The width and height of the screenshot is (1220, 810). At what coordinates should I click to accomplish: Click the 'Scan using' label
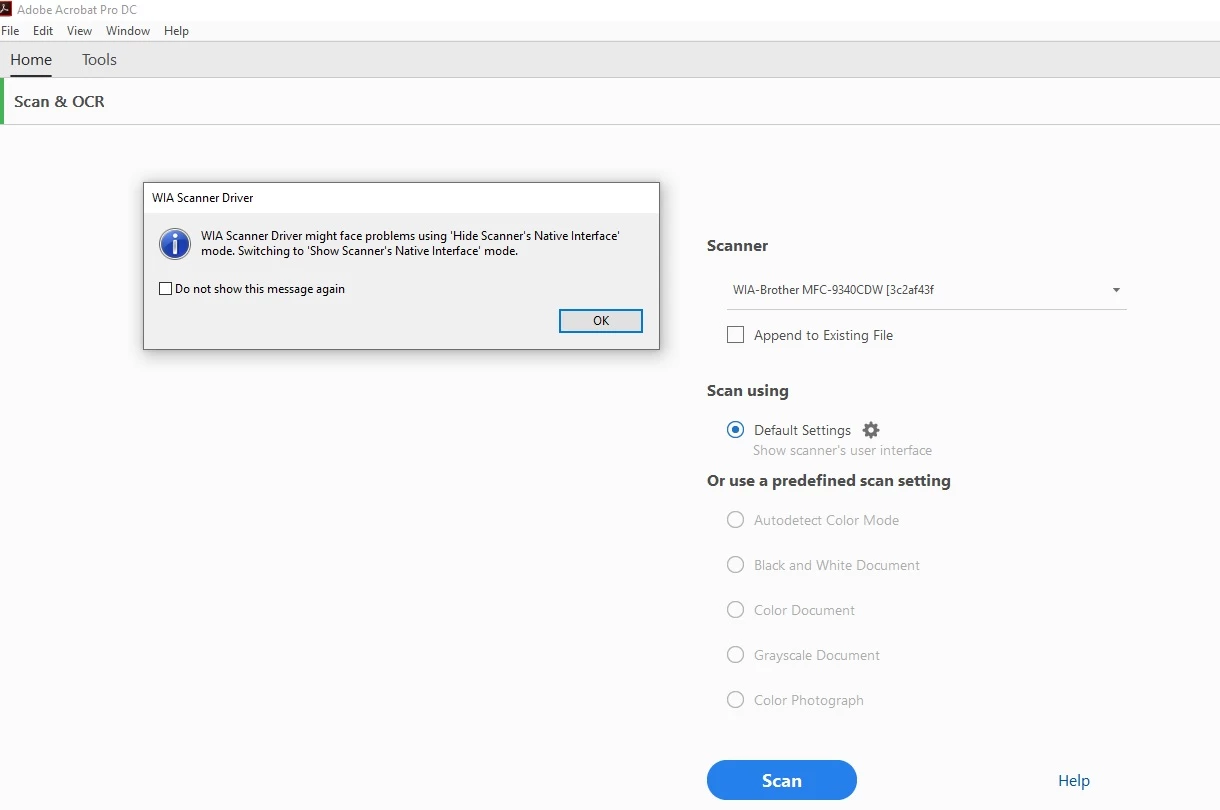pyautogui.click(x=748, y=391)
